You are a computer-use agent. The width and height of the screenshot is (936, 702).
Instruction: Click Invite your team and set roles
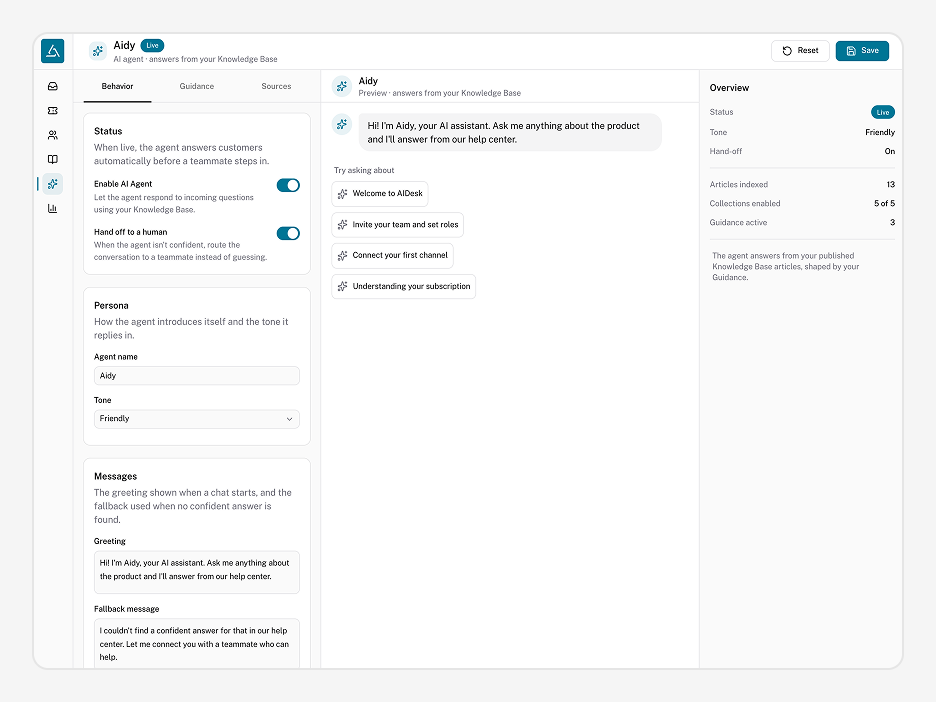pyautogui.click(x=398, y=224)
